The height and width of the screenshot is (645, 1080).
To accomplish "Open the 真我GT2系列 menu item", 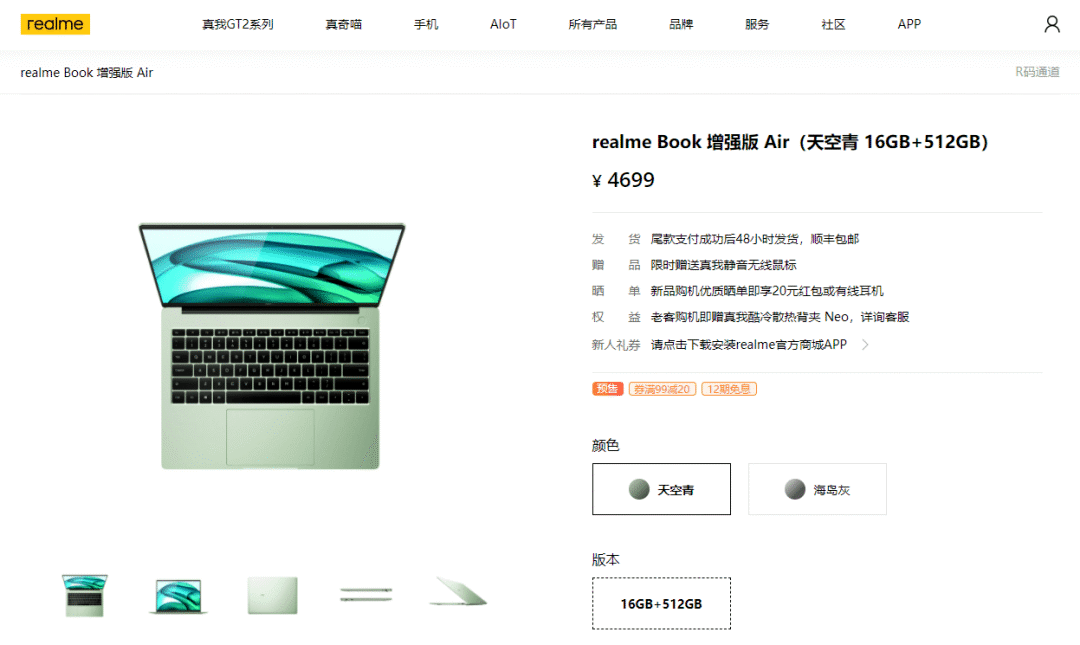I will click(238, 24).
